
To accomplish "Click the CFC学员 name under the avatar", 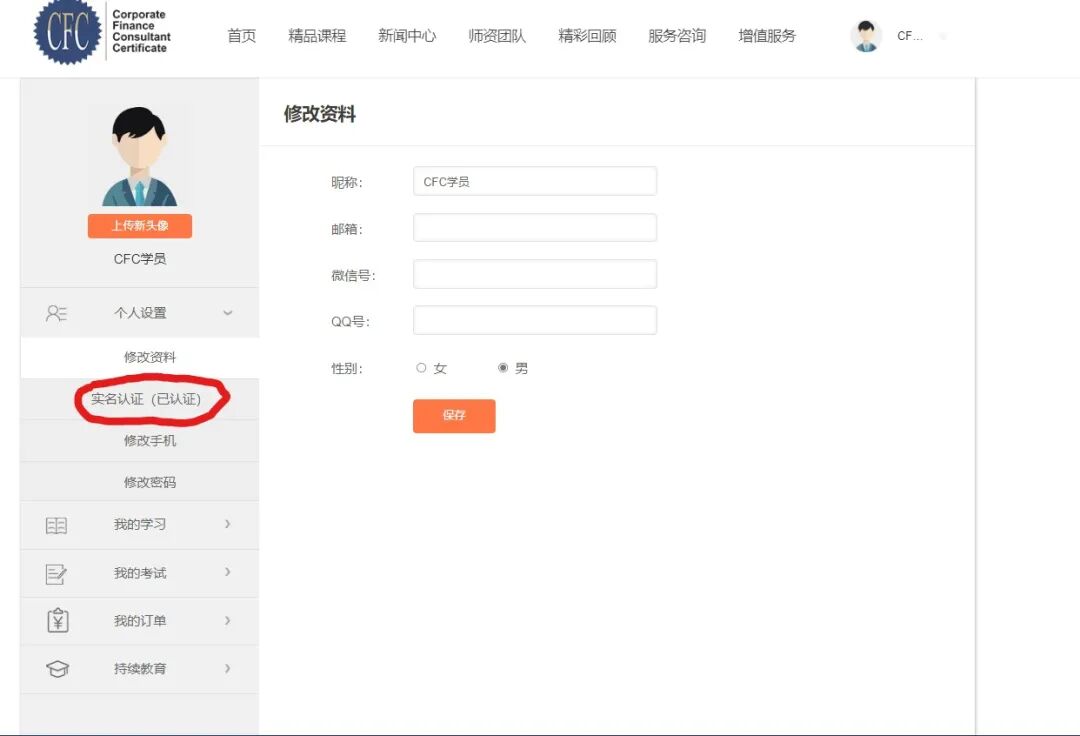I will coord(140,259).
